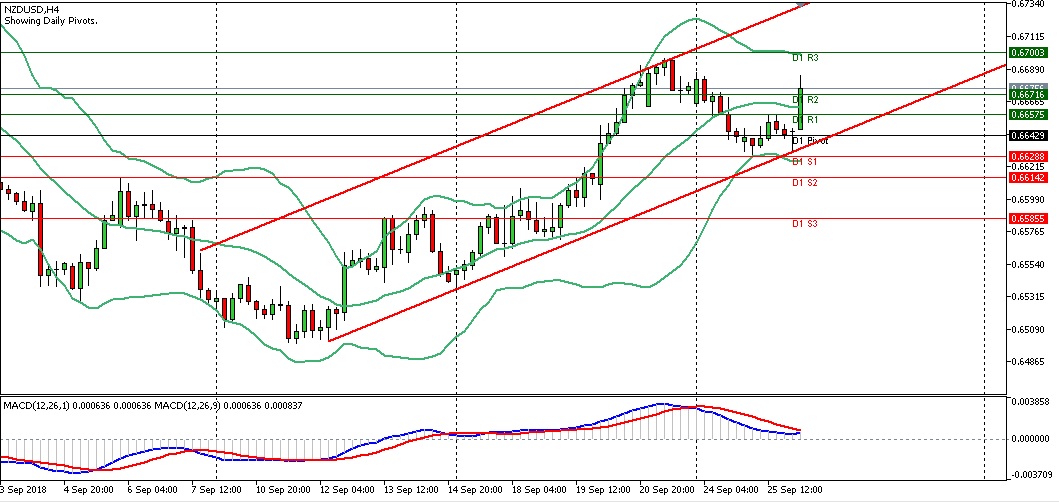Image resolution: width=1059 pixels, height=502 pixels.
Task: Click the 'Showing Daily Pivots.' text
Action: [50, 21]
